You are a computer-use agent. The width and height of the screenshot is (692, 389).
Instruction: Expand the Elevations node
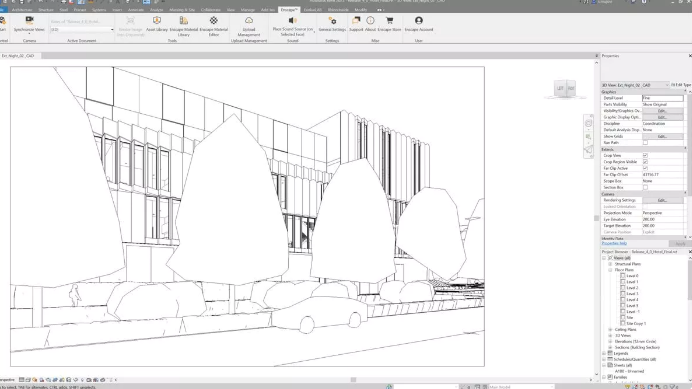610,341
